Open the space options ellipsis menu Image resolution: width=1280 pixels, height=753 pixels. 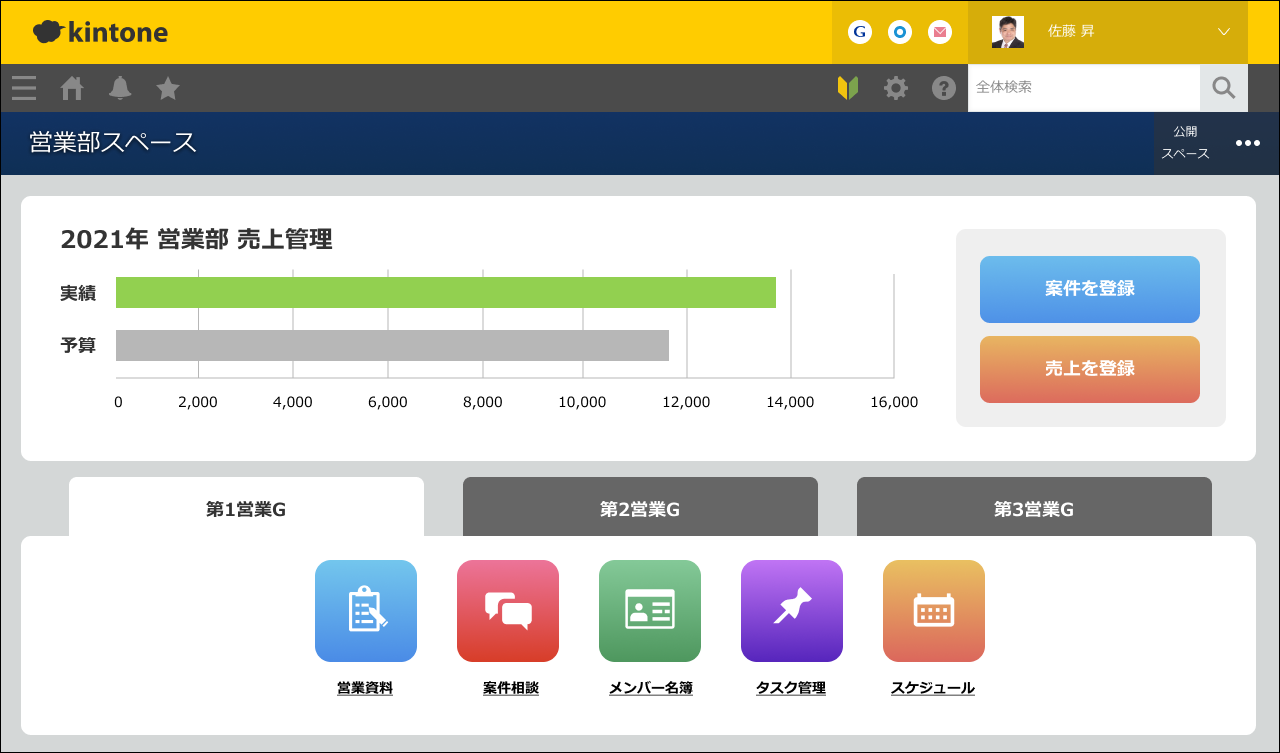tap(1247, 143)
